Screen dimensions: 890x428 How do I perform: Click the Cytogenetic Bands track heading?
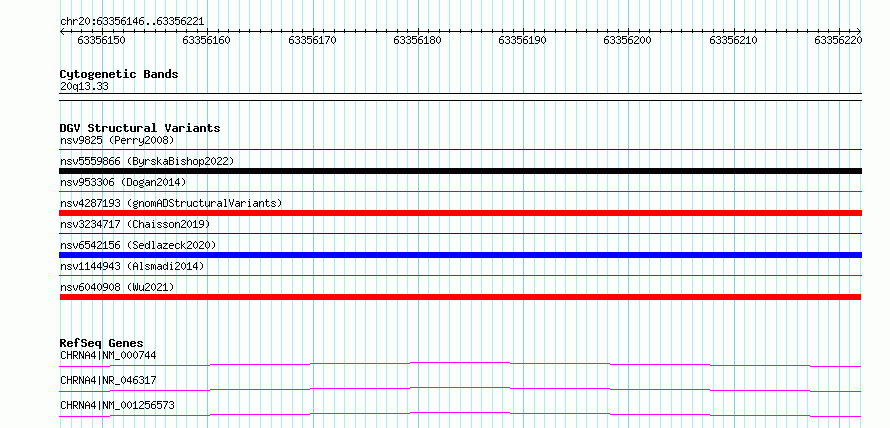119,74
